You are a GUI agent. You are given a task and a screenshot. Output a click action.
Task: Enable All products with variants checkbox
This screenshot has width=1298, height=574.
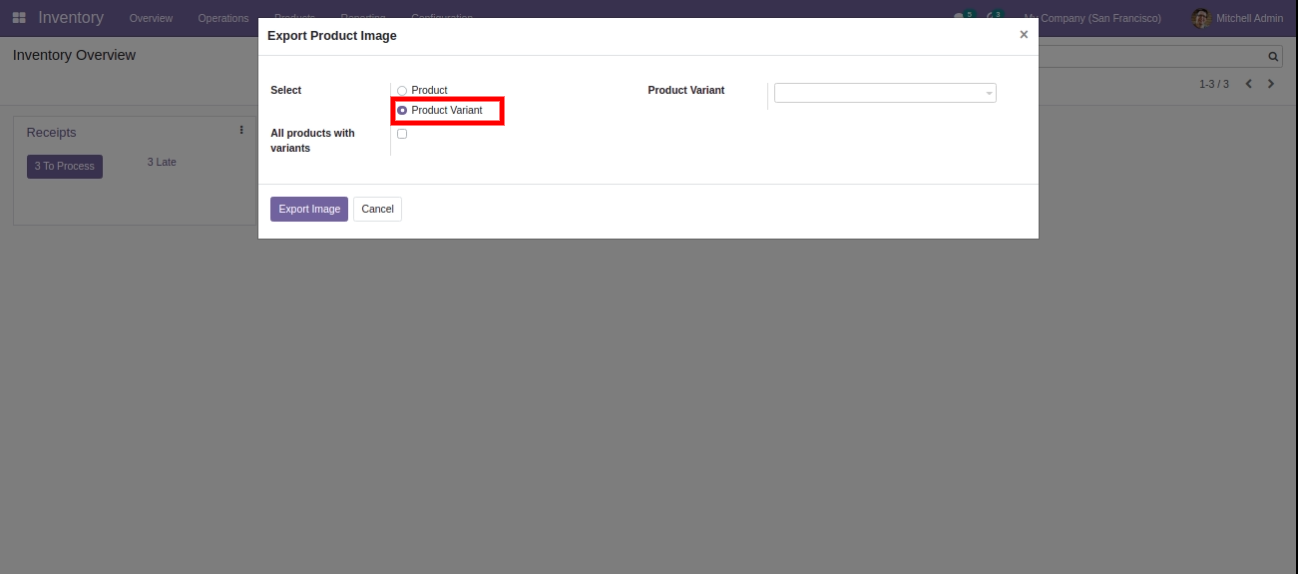tap(402, 134)
